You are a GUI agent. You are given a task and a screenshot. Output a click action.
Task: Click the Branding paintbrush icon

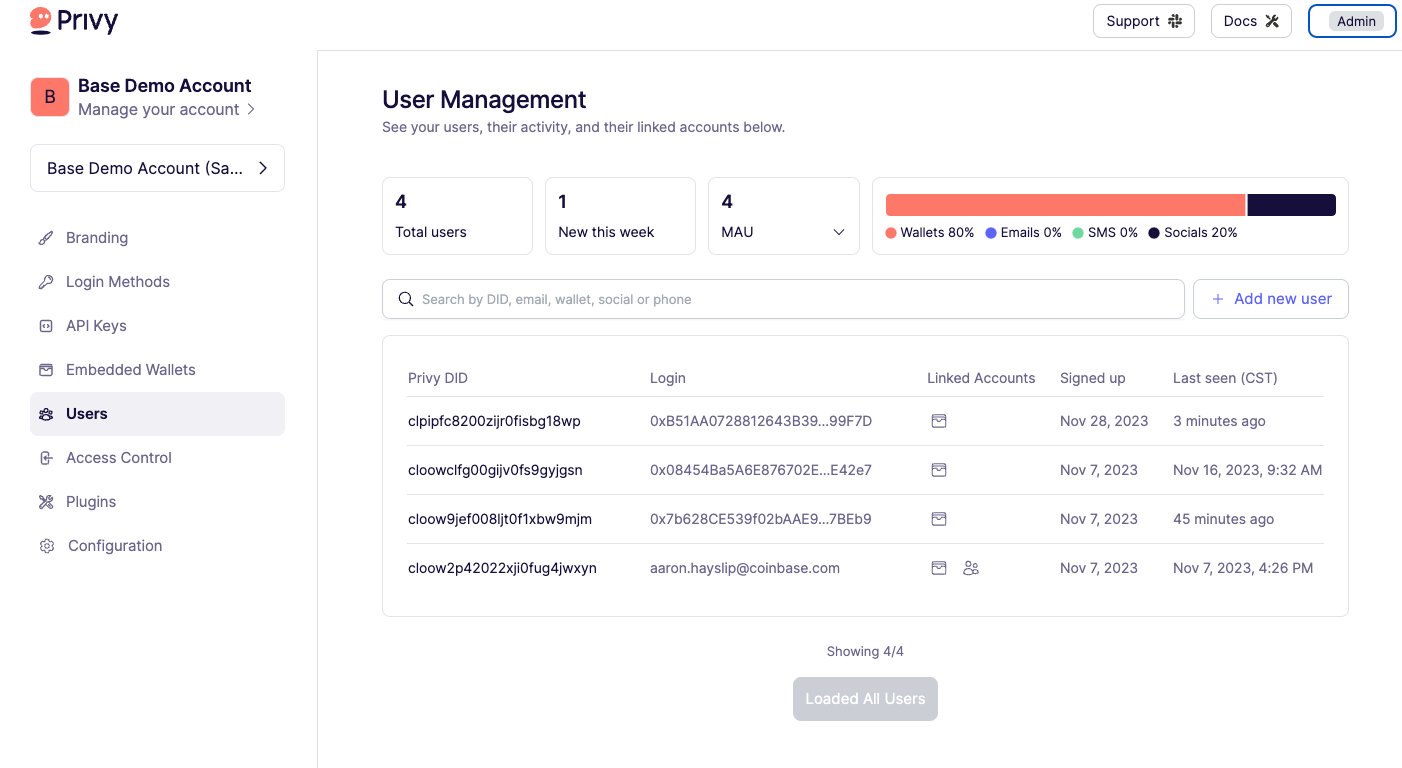click(46, 238)
